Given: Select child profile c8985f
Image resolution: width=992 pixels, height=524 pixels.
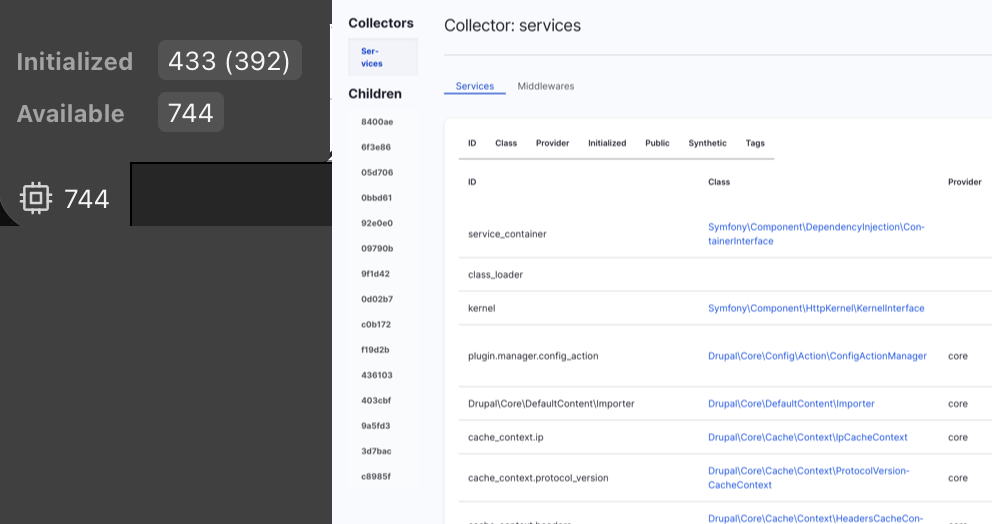Looking at the screenshot, I should 376,476.
